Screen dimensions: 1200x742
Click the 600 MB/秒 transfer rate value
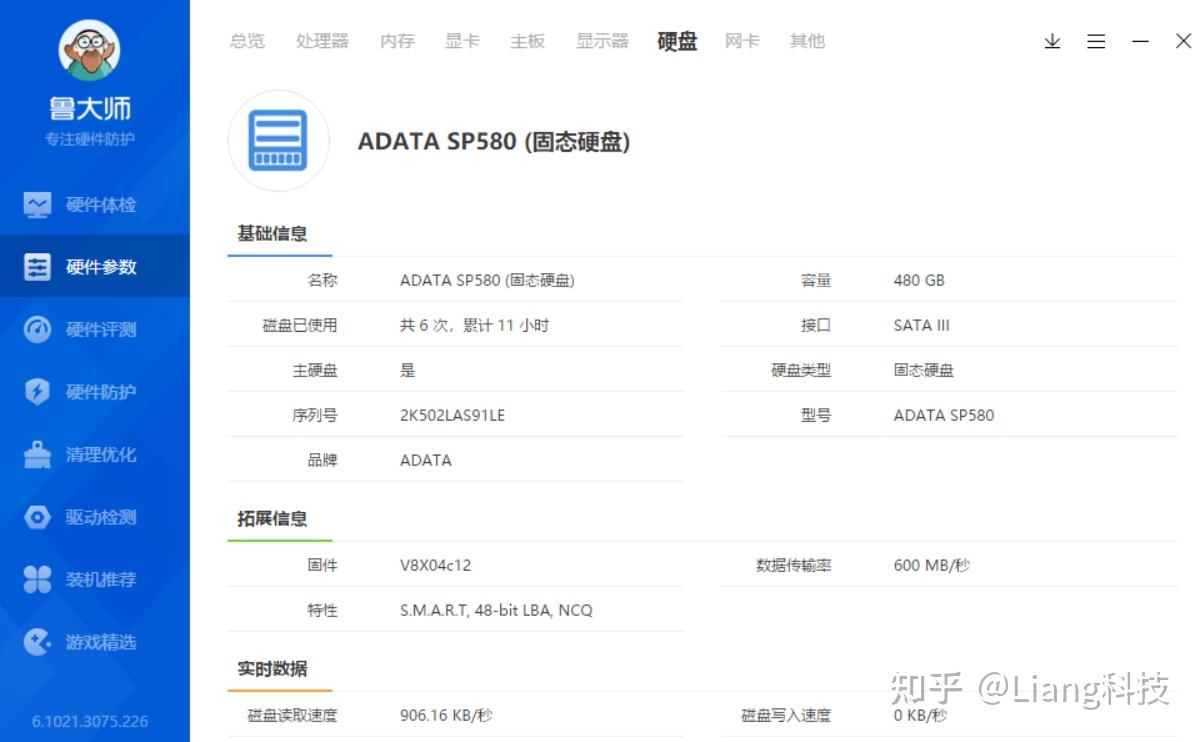pyautogui.click(x=932, y=565)
